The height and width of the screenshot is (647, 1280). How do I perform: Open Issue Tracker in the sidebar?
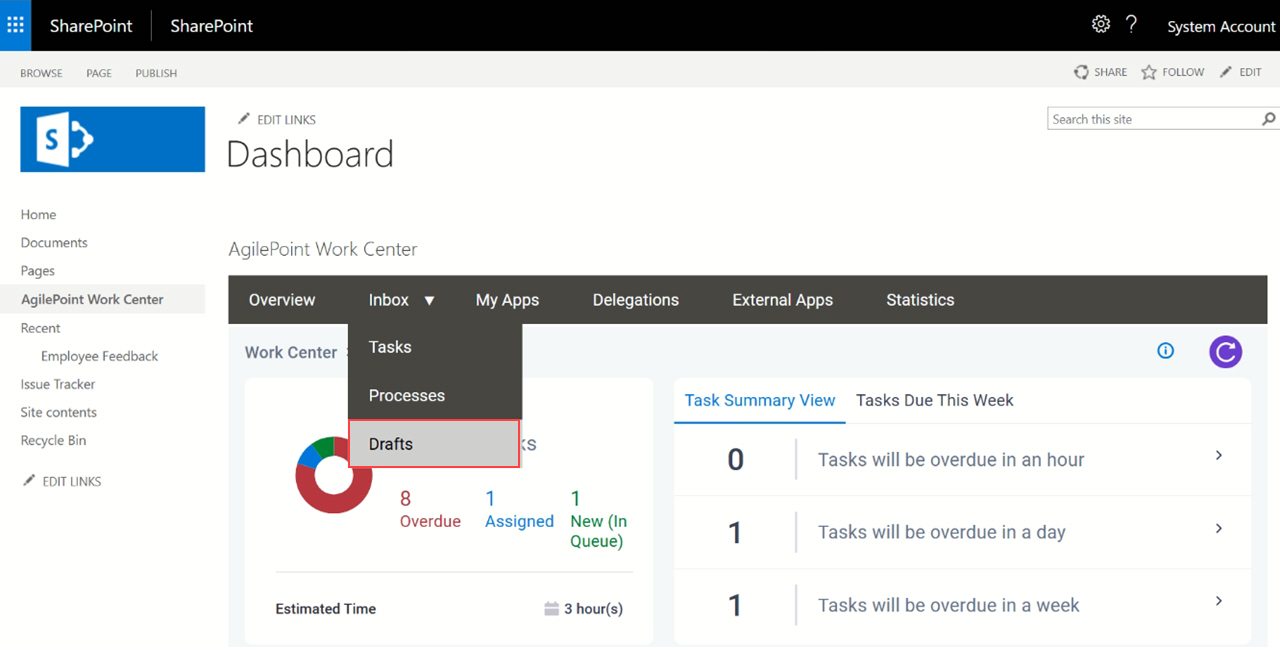click(58, 384)
